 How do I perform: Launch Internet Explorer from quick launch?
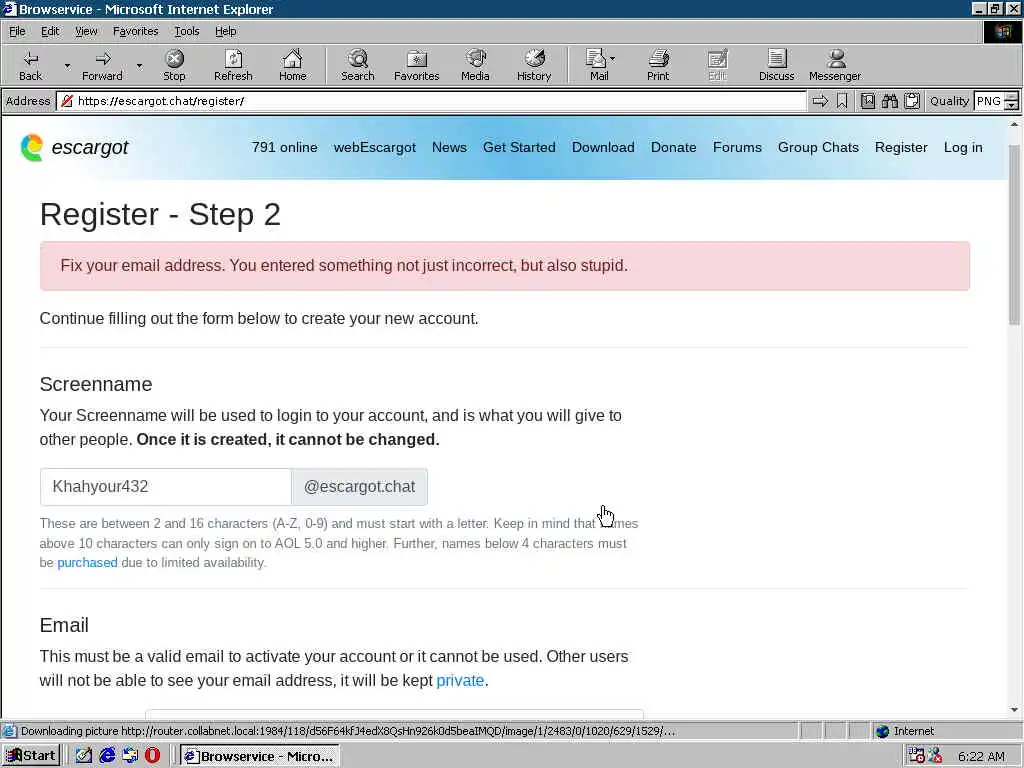tap(107, 756)
